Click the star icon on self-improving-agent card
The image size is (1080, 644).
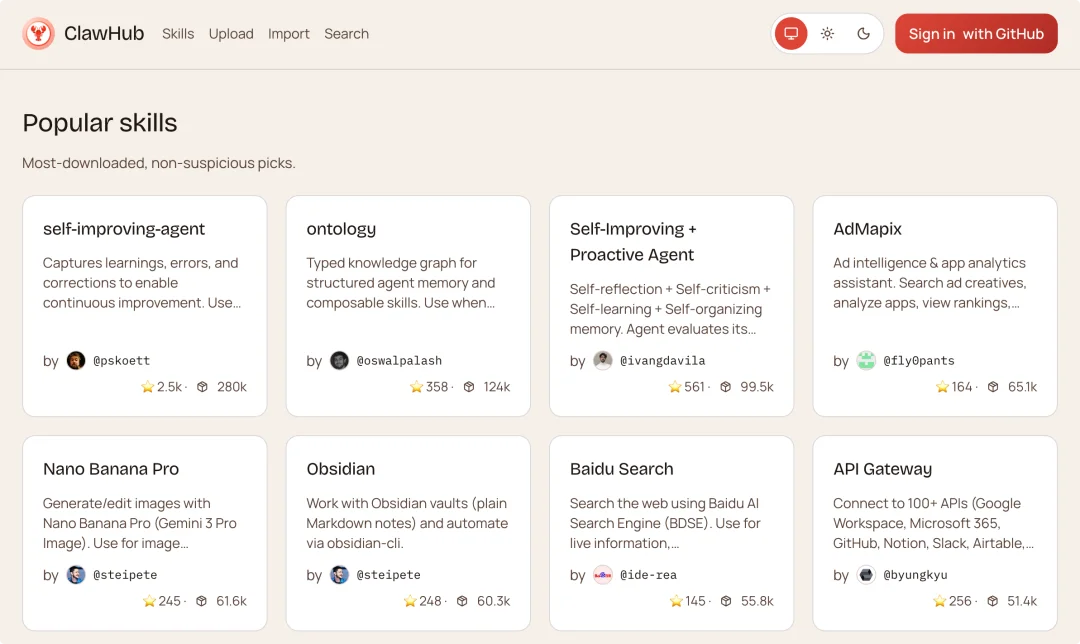148,387
